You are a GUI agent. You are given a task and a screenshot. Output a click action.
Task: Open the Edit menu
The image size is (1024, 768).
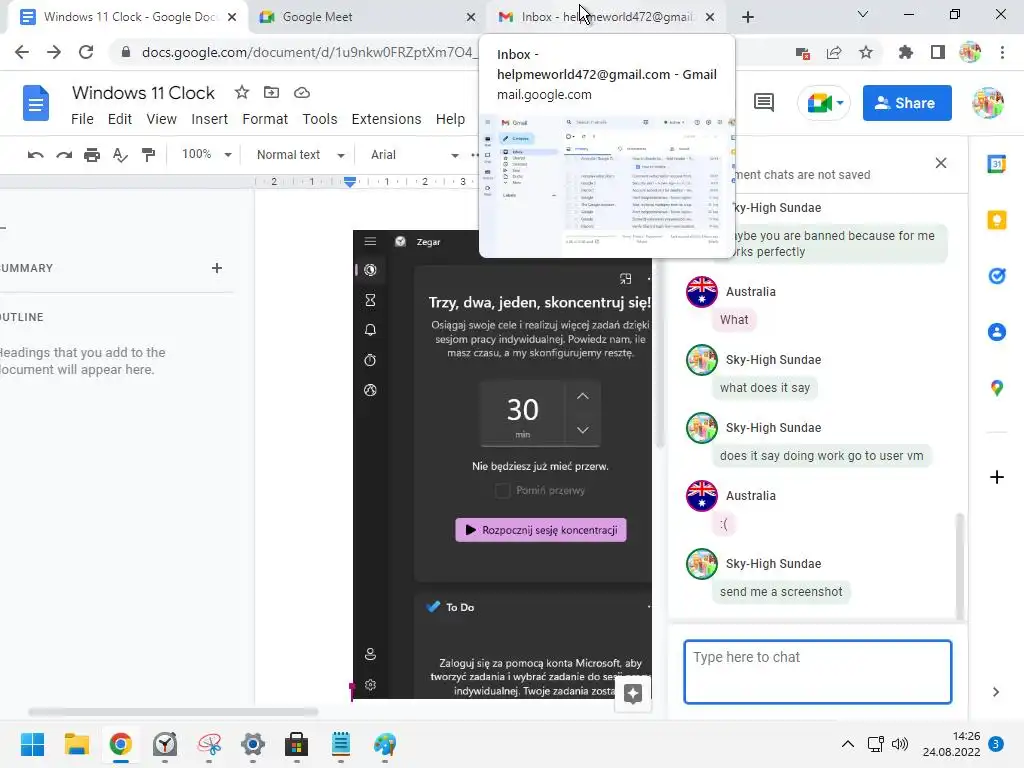(120, 119)
